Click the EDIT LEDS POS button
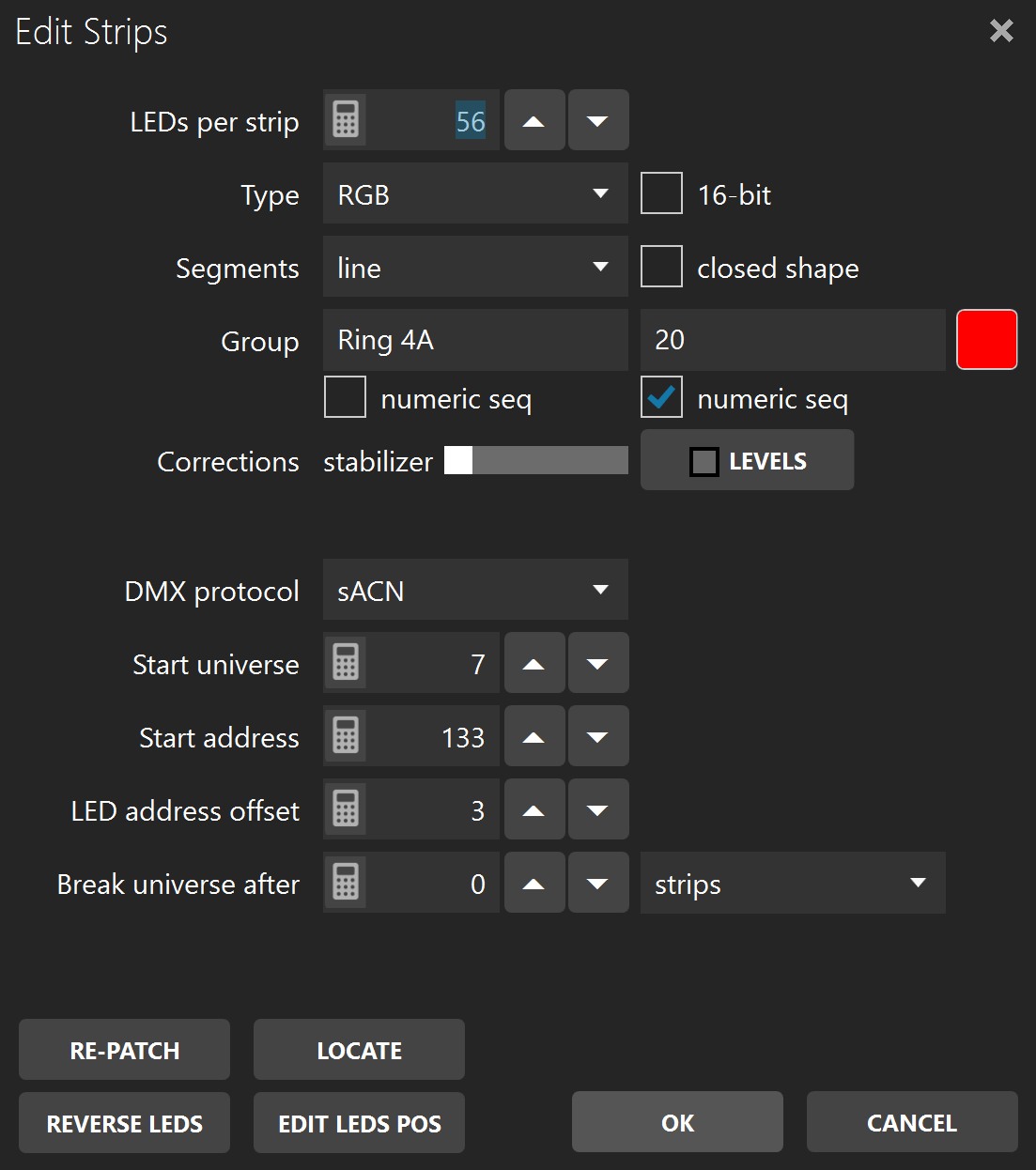Image resolution: width=1036 pixels, height=1170 pixels. click(359, 1123)
